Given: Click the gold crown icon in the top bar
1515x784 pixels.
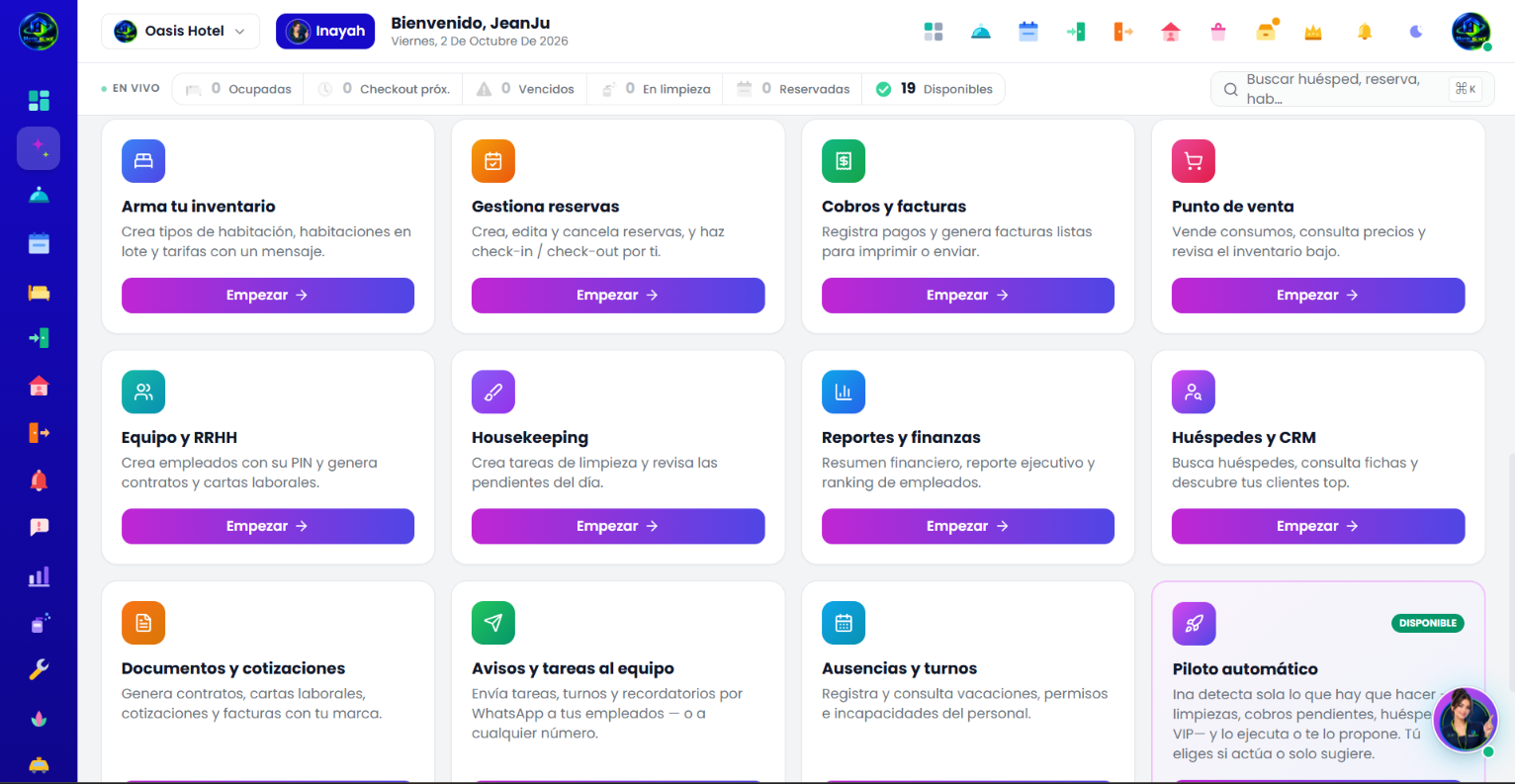Looking at the screenshot, I should (x=1313, y=33).
